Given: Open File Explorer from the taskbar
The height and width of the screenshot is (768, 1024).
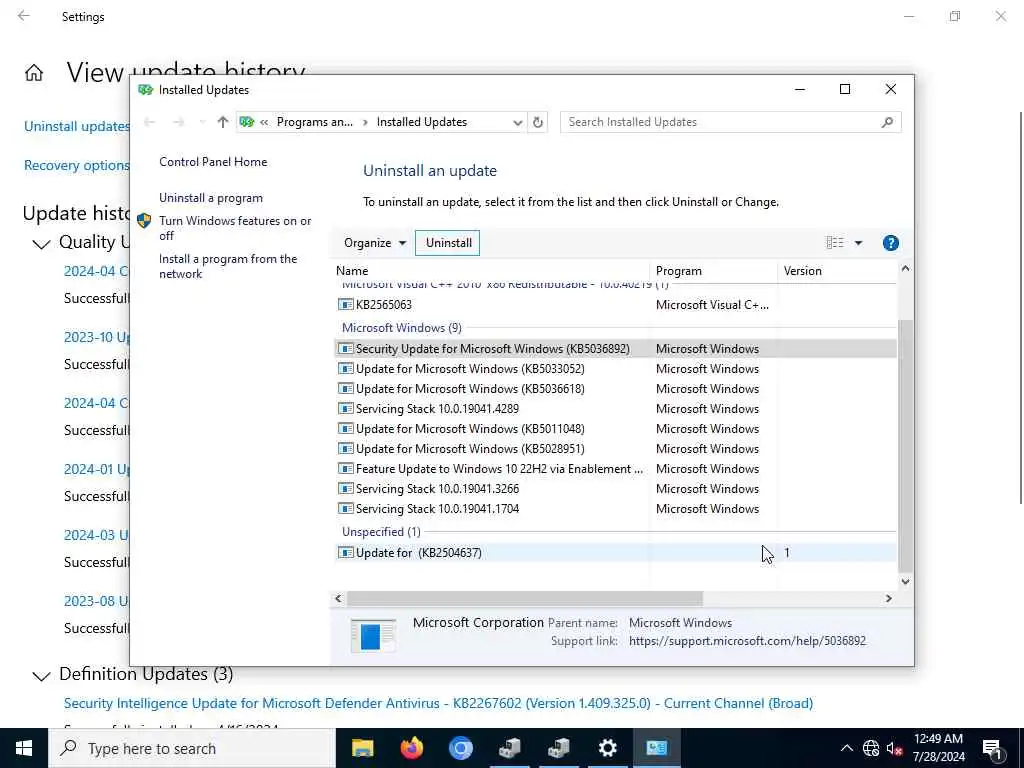Looking at the screenshot, I should point(362,748).
